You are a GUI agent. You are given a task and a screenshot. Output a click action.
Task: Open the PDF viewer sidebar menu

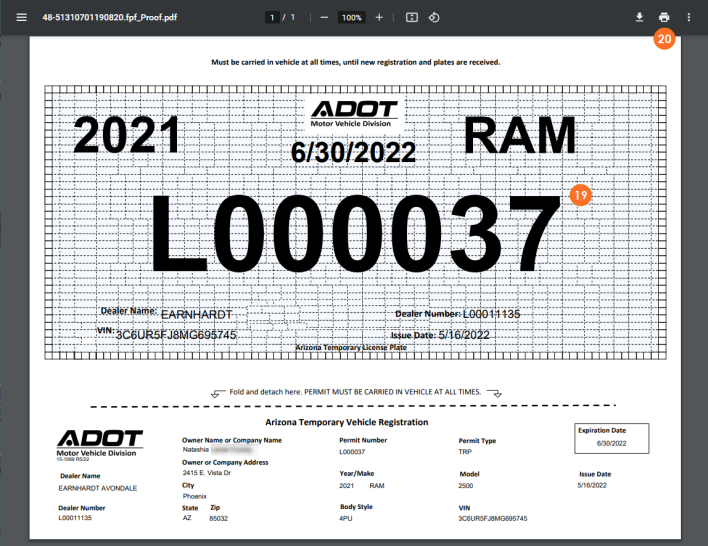[x=21, y=18]
